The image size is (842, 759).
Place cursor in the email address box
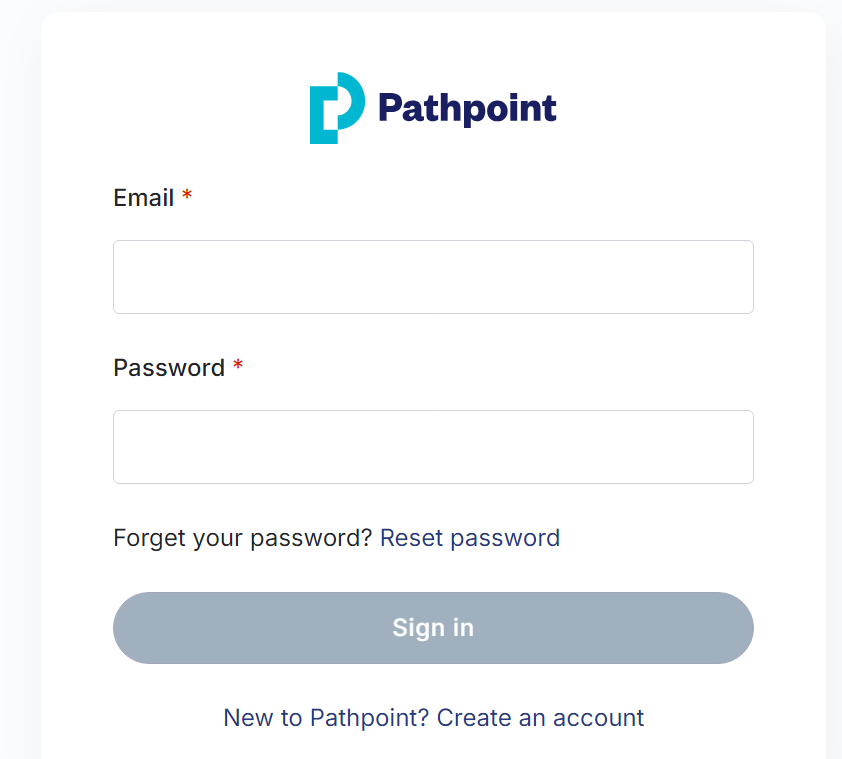pos(433,277)
